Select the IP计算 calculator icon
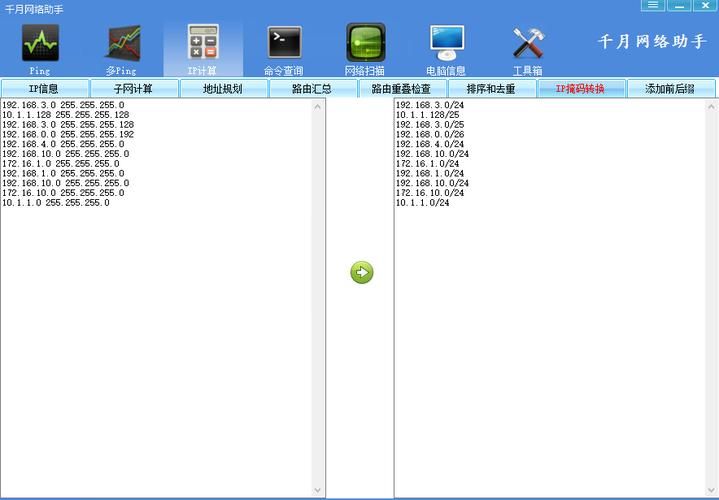The width and height of the screenshot is (719, 500). [x=203, y=47]
